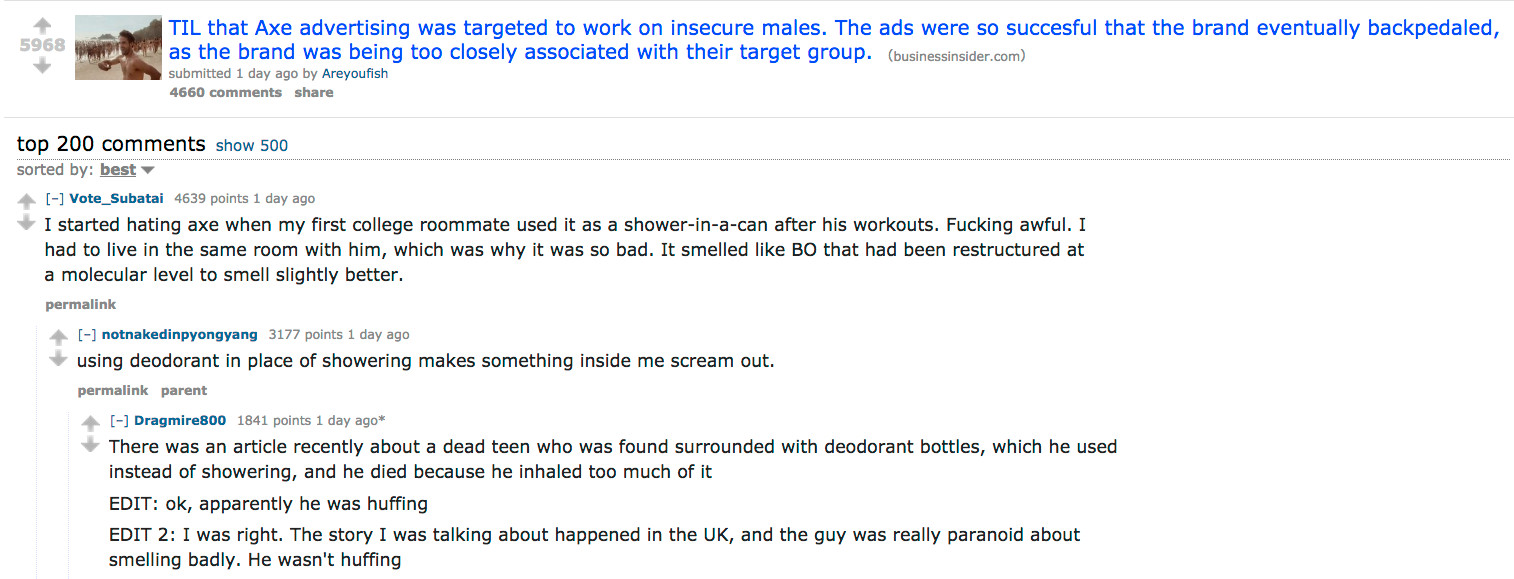Go to parent of notnakedinpyongyang's comment

coord(184,390)
